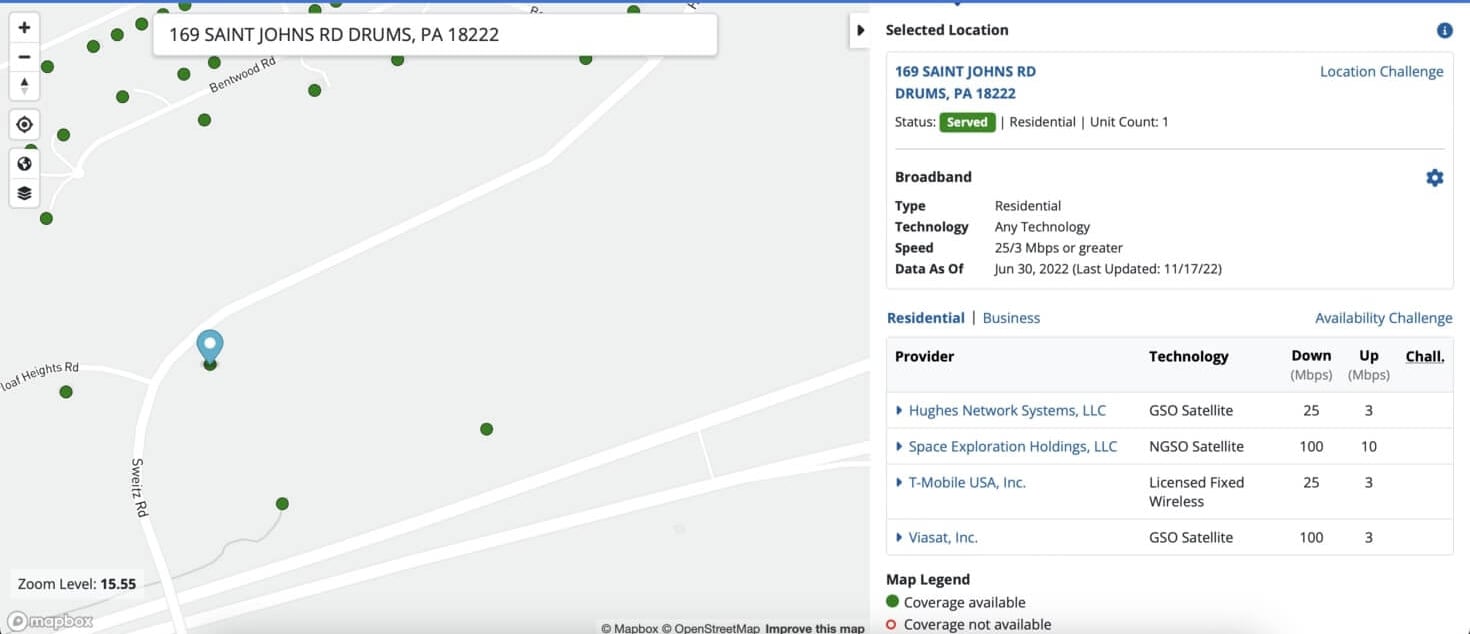Open the Mapbox logo
This screenshot has width=1470, height=634.
pyautogui.click(x=50, y=621)
